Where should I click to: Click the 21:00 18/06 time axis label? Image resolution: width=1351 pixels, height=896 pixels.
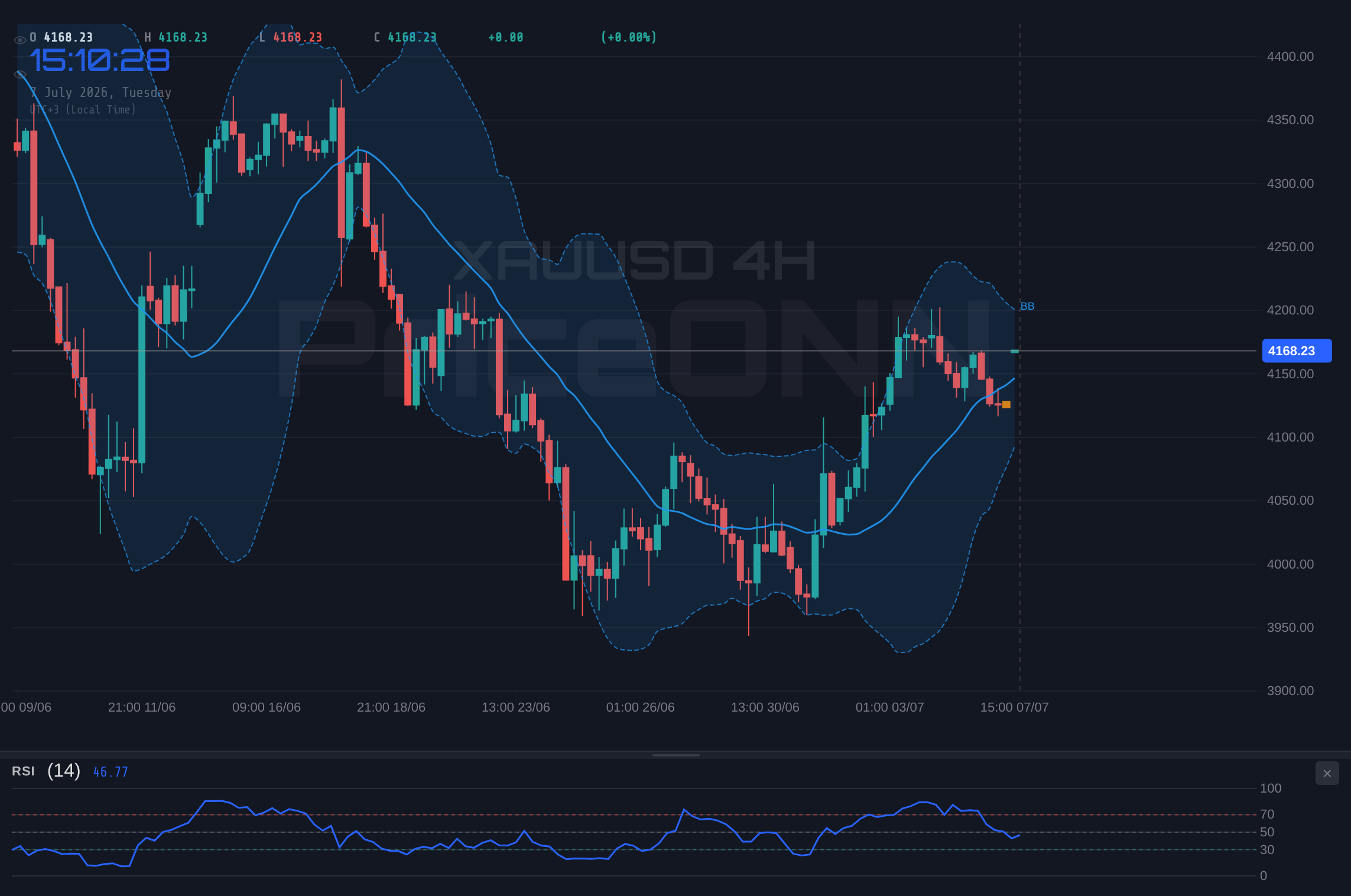click(391, 707)
